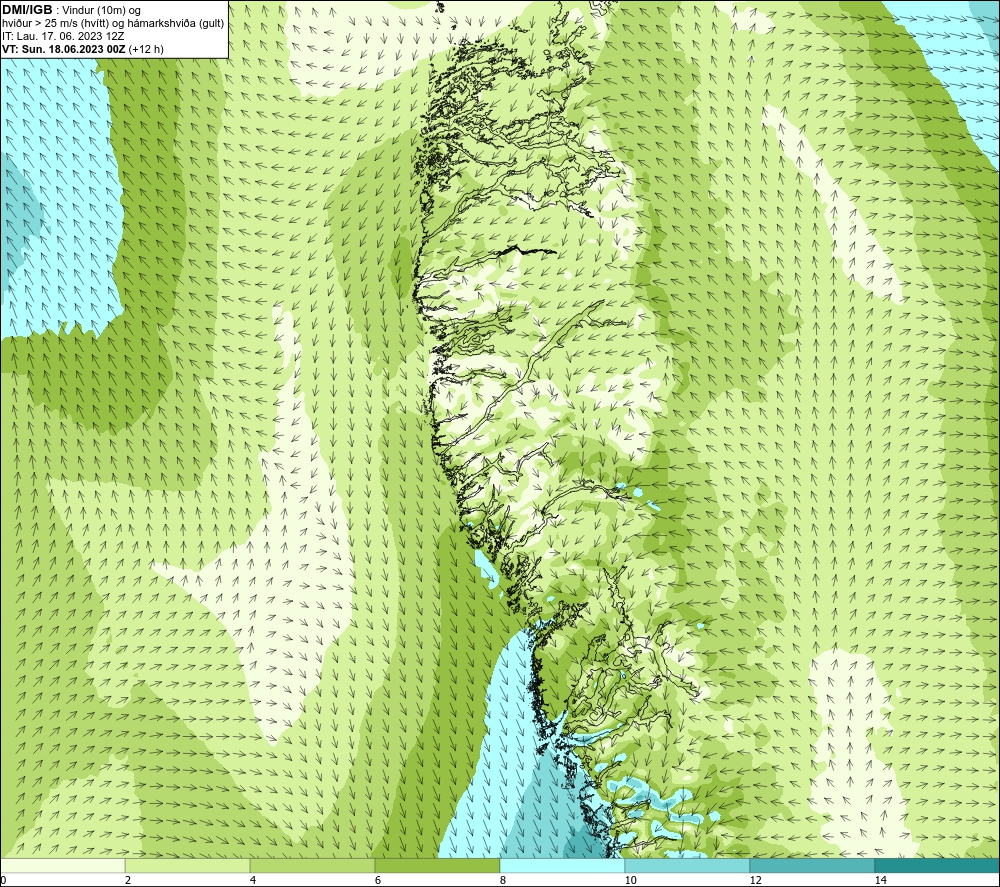
Task: Click the '8' label on the scale
Action: pyautogui.click(x=503, y=880)
